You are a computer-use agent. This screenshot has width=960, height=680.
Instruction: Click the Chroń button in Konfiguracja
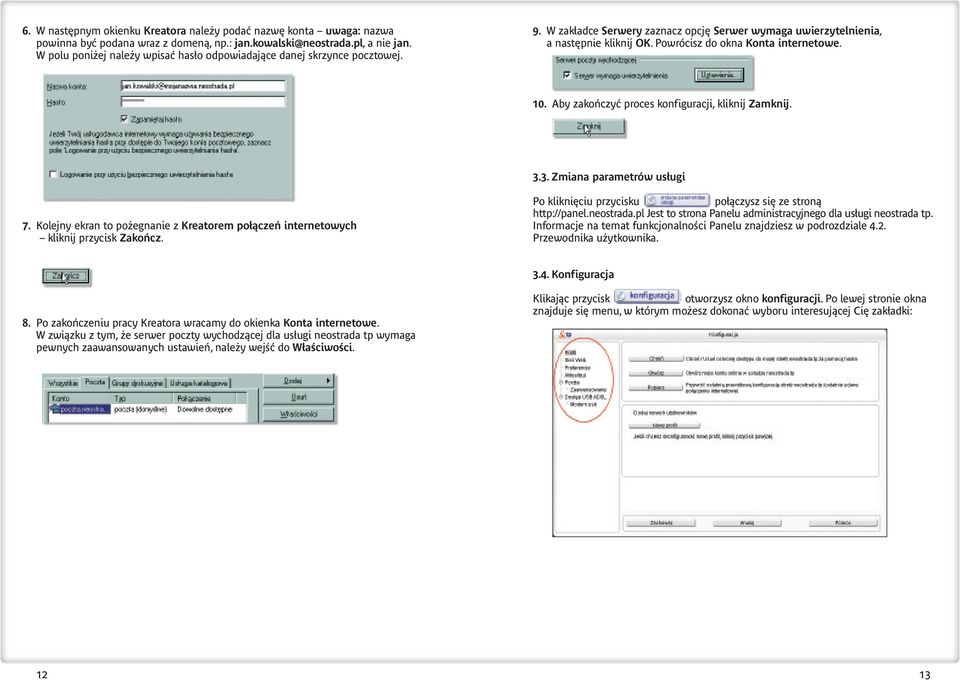(x=656, y=359)
